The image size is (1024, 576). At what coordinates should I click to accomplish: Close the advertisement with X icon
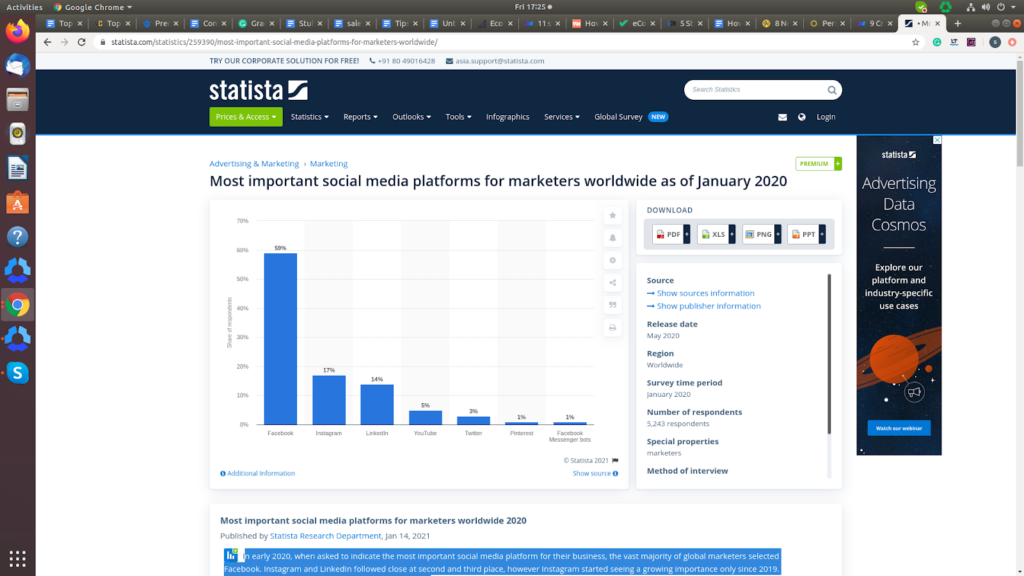click(x=936, y=140)
